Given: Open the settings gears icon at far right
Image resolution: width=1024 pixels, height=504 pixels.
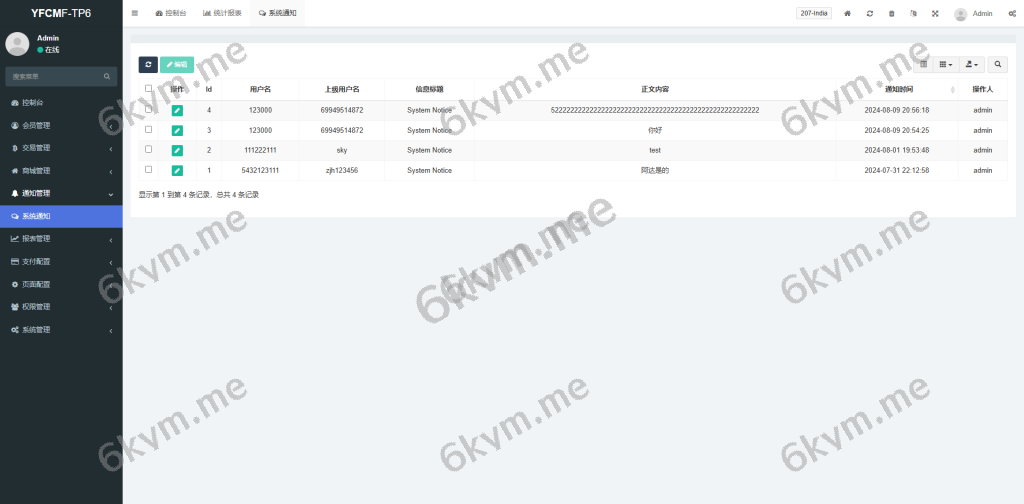Looking at the screenshot, I should click(x=1012, y=14).
